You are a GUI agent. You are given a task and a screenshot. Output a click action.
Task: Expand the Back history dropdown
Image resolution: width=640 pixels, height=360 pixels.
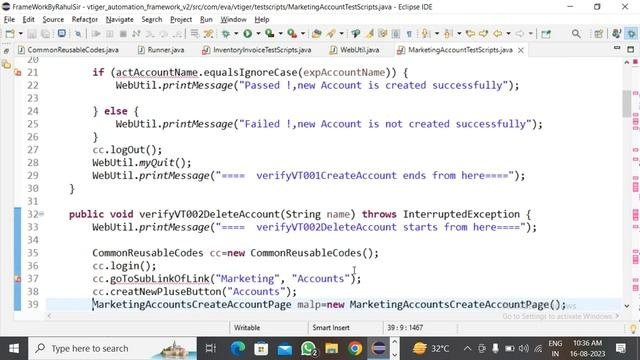coord(509,34)
